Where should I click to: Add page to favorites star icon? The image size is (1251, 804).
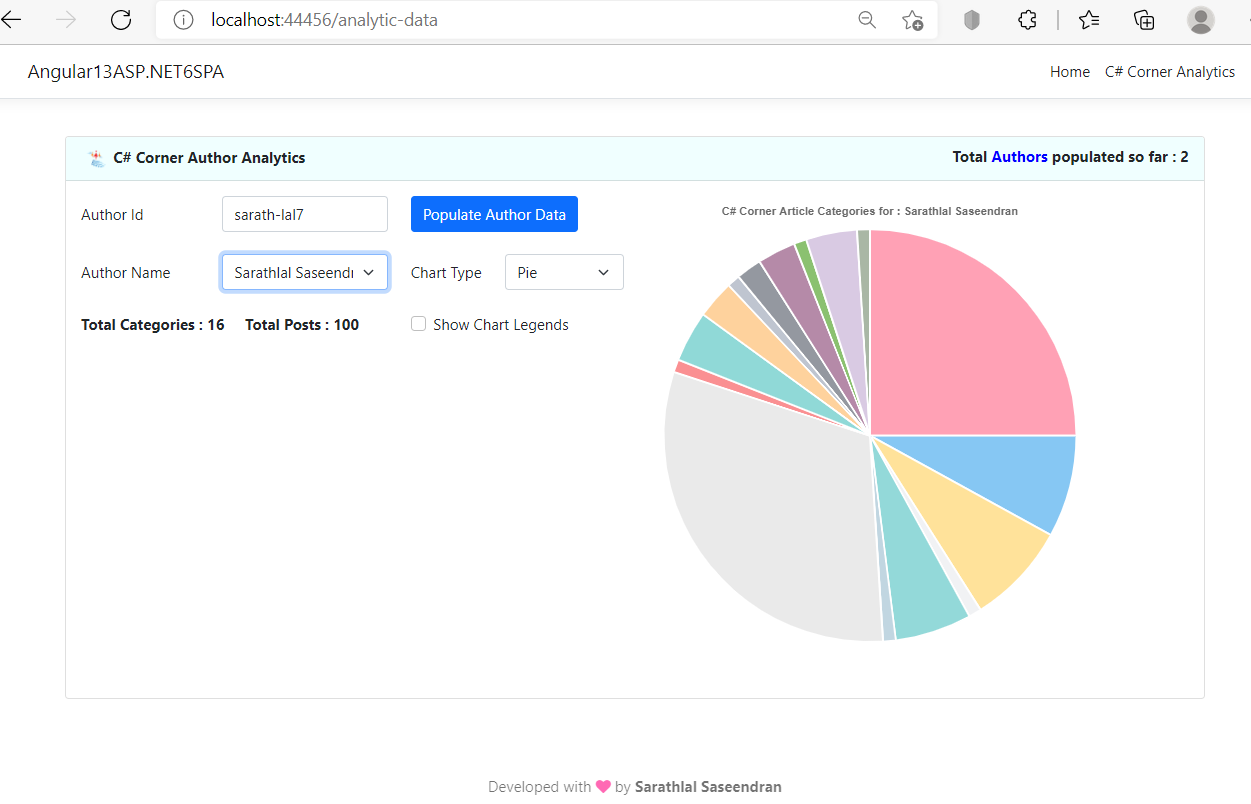tap(912, 20)
